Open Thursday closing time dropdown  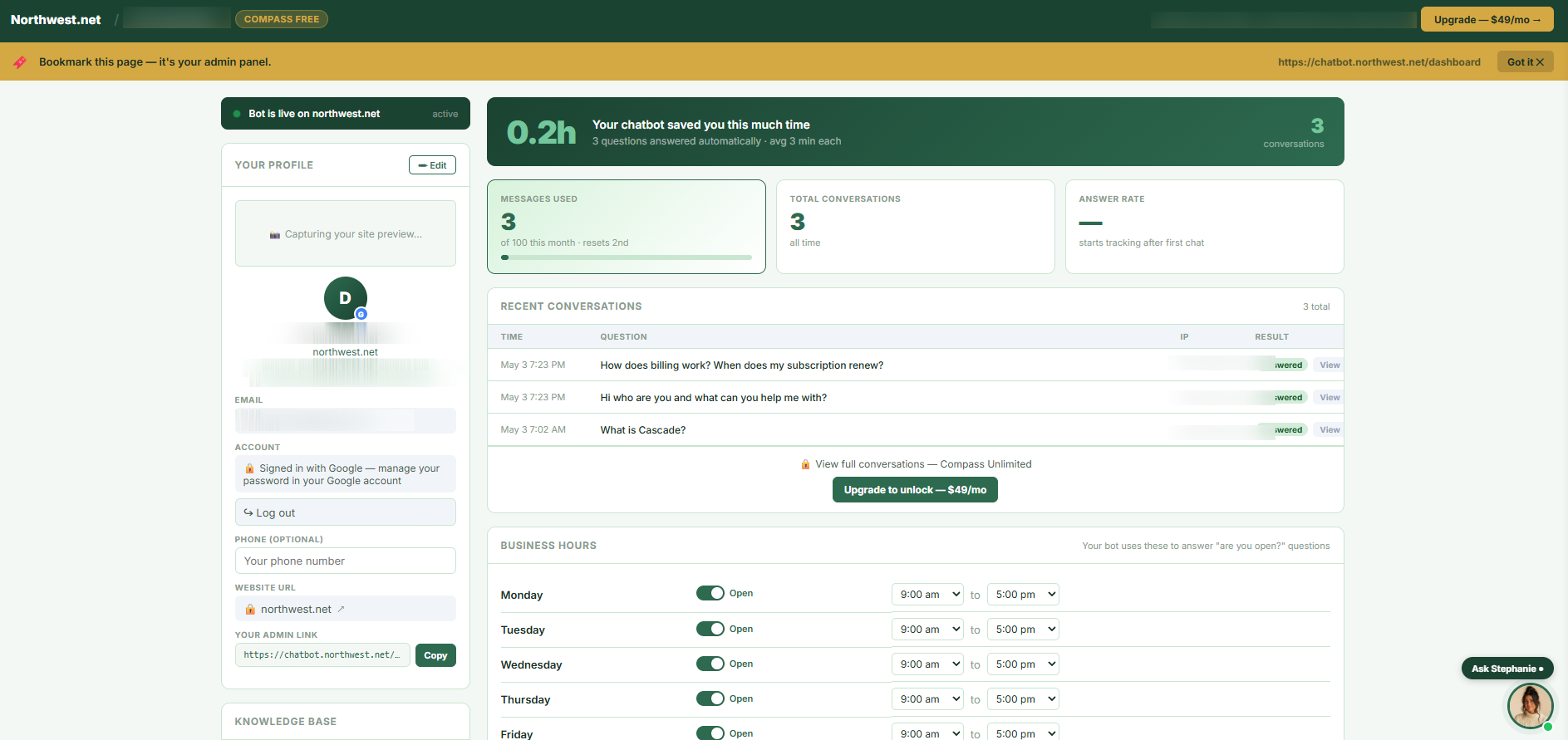(1023, 698)
